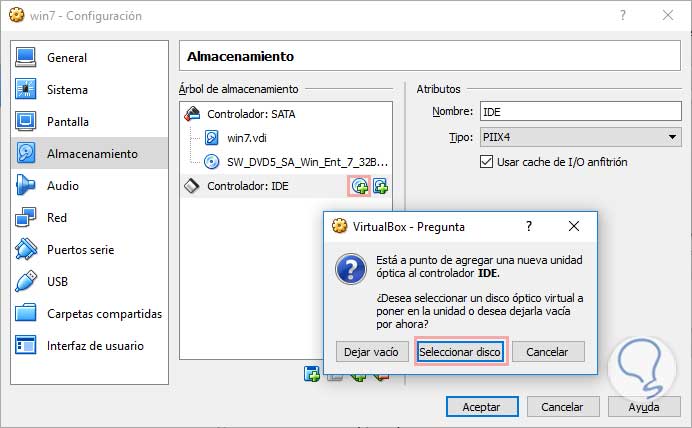The image size is (692, 428).
Task: Open the Audio settings category
Action: coord(89,186)
